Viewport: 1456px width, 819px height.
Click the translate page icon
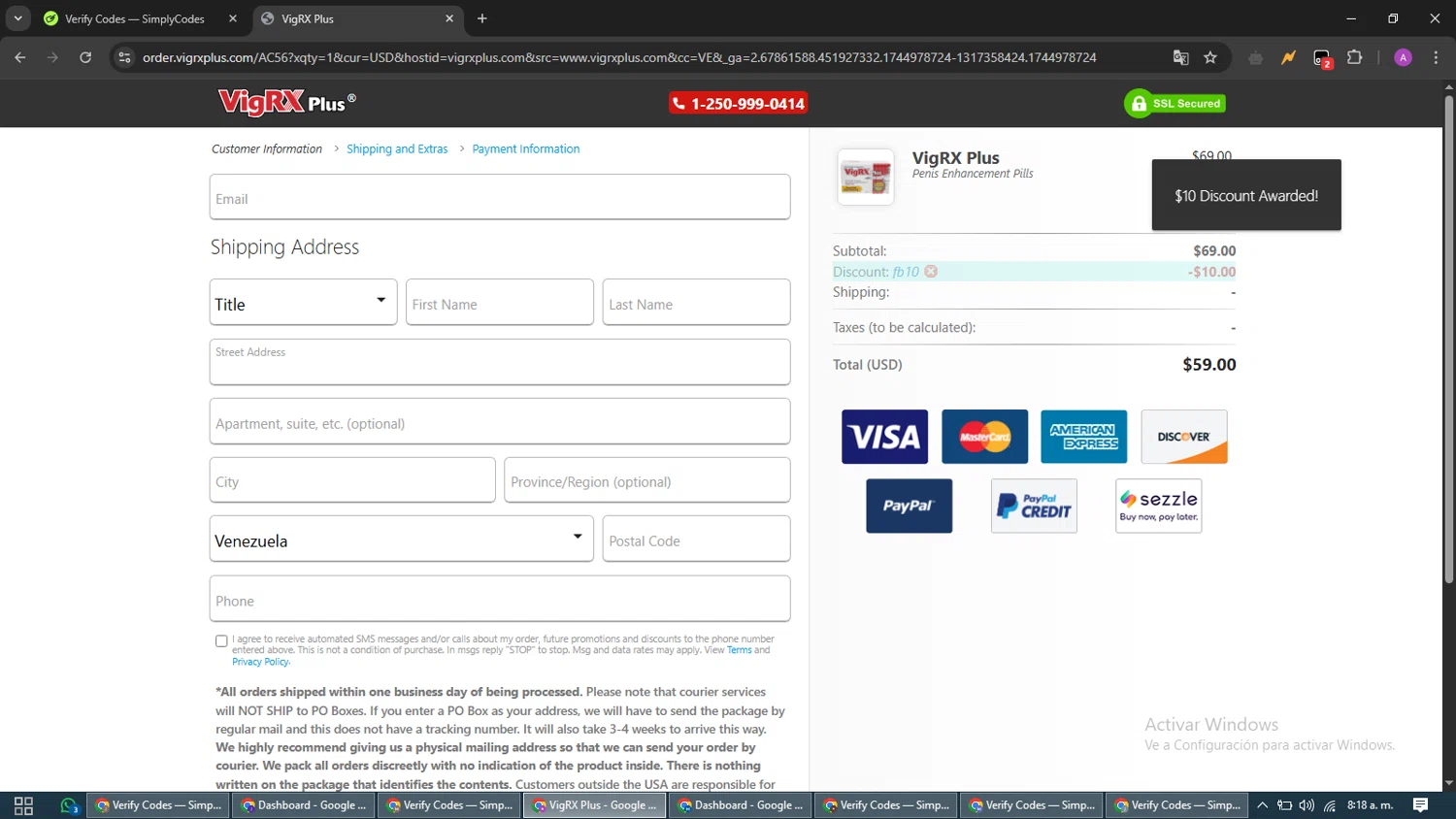pos(1180,57)
